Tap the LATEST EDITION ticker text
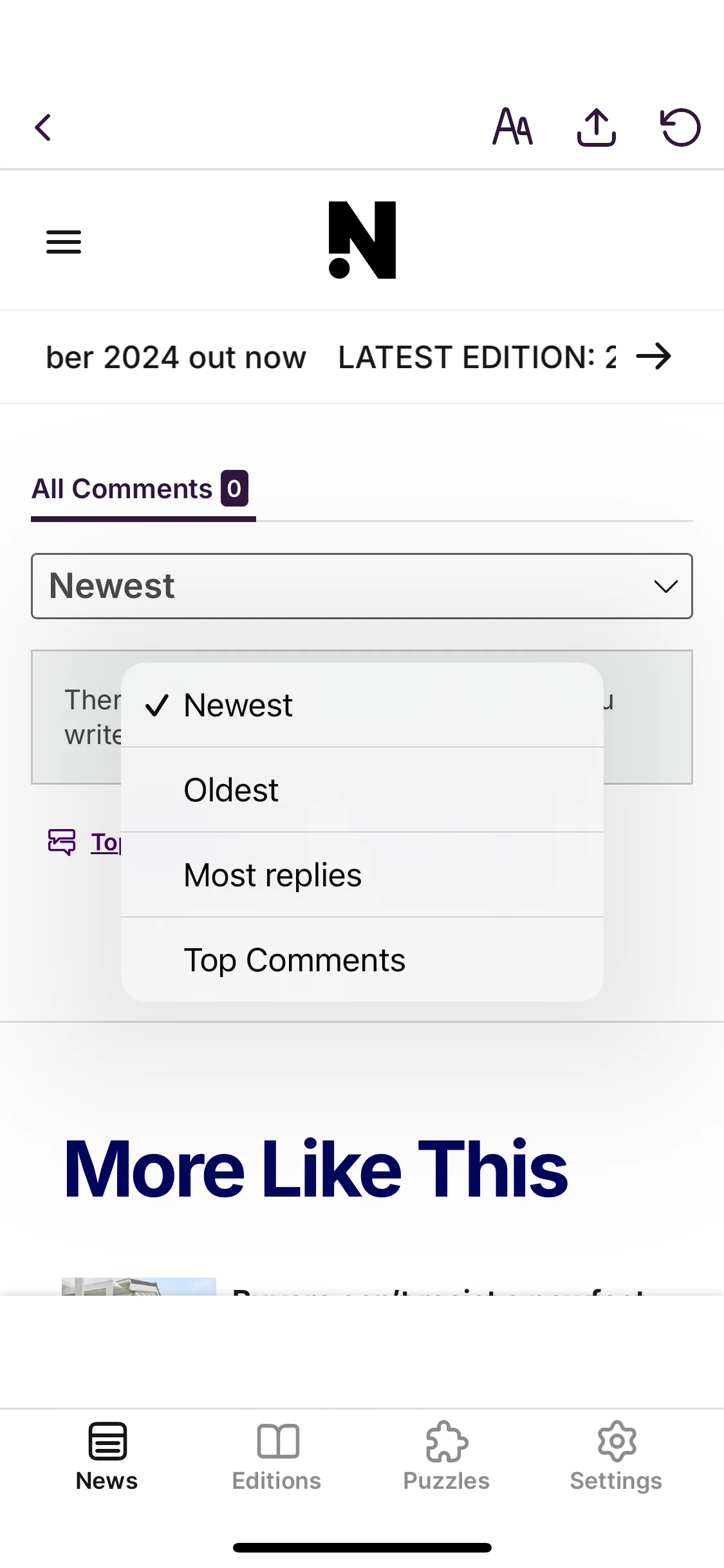 point(477,357)
